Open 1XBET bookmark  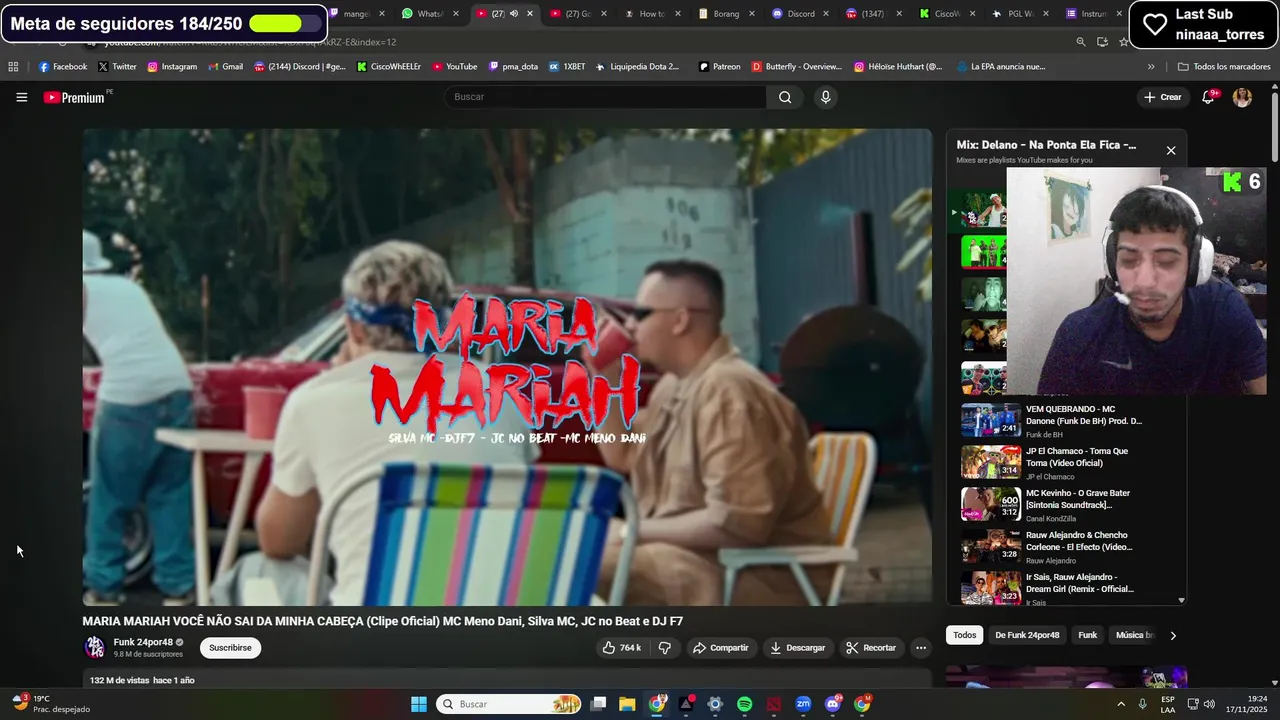pos(567,67)
